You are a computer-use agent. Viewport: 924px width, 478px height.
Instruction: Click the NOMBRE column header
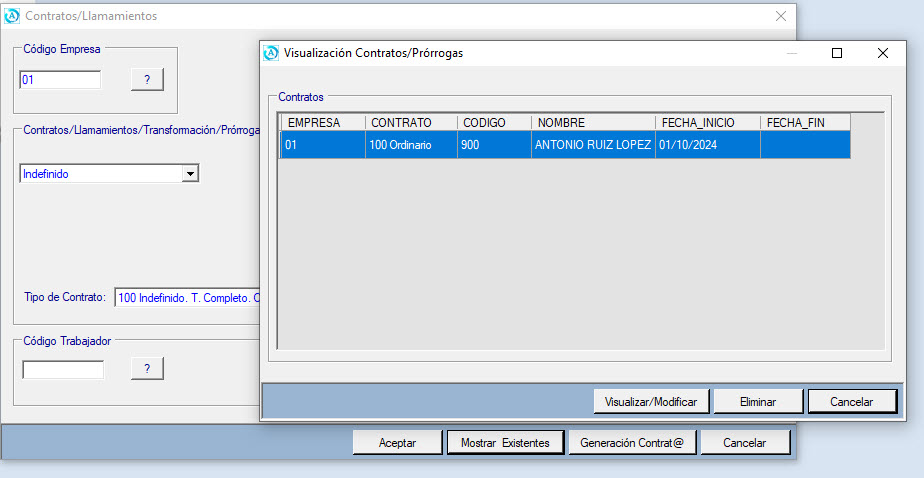(x=592, y=122)
